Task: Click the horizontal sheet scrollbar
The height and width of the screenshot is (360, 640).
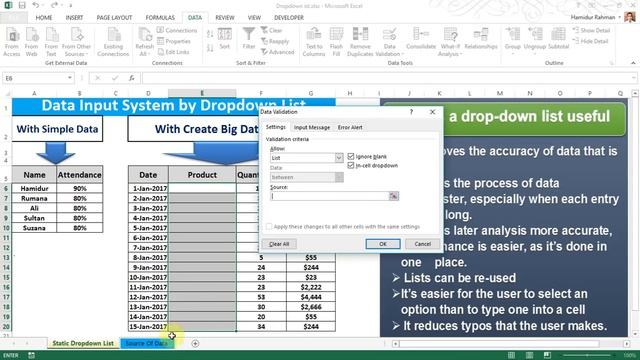Action: [x=499, y=344]
